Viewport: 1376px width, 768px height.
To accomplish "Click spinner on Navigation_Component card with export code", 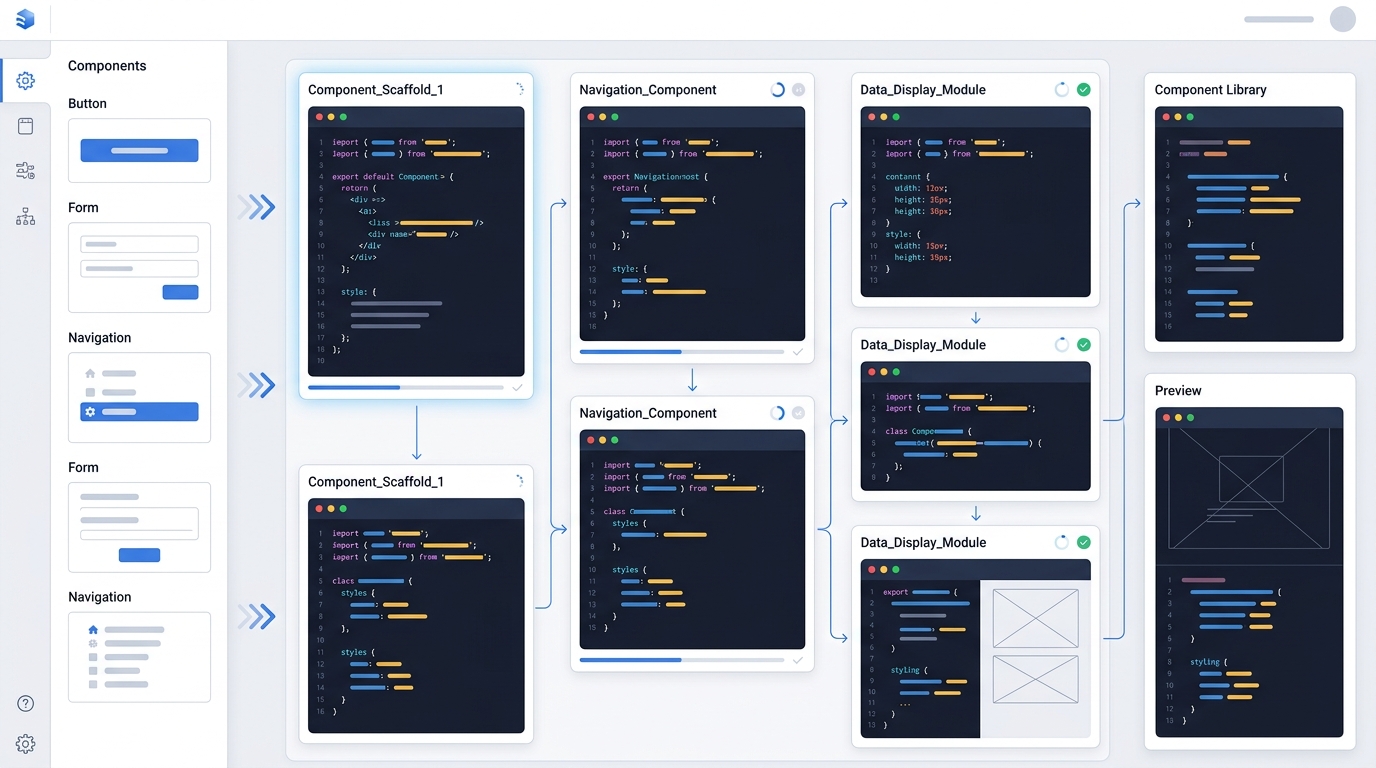I will click(777, 89).
